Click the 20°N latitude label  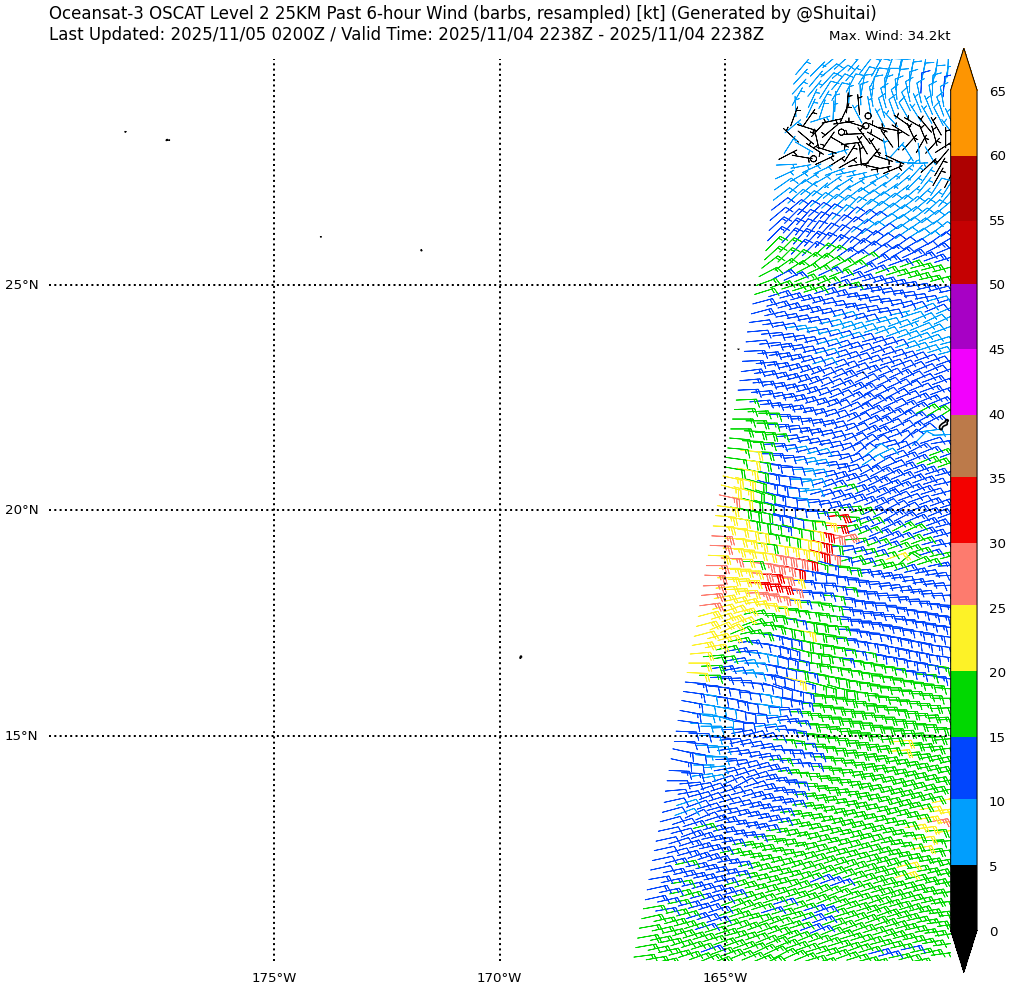[x=22, y=510]
